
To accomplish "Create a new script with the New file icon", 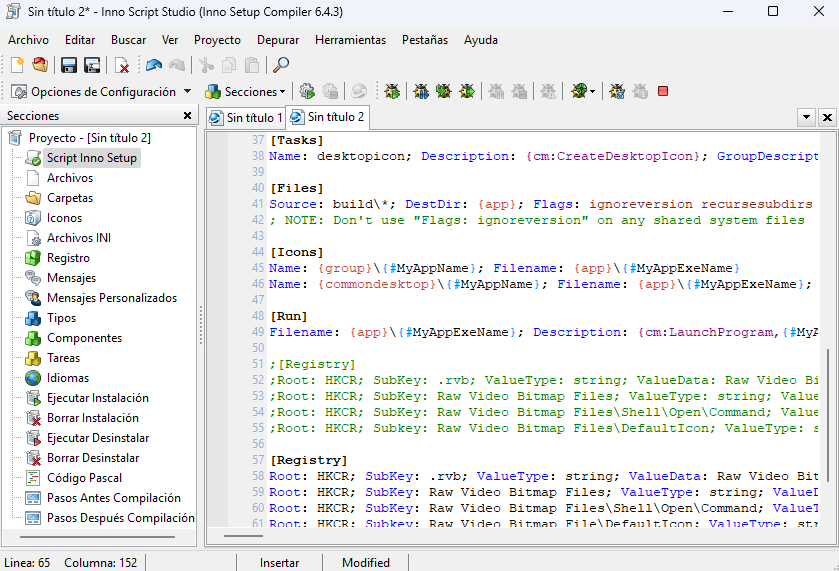I will 17,65.
